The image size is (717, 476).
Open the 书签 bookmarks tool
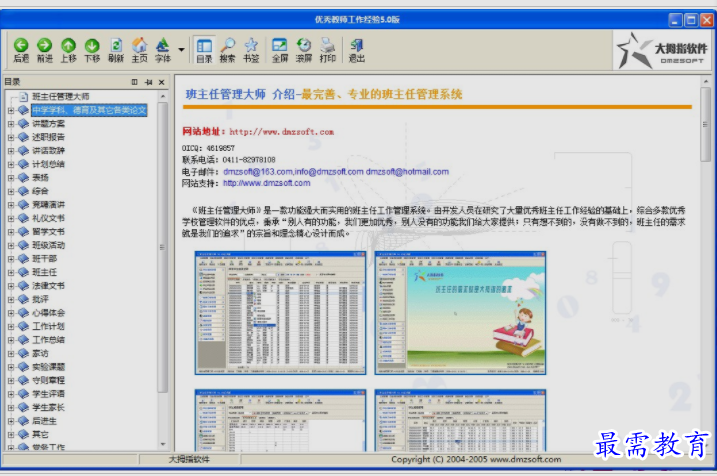(x=251, y=50)
